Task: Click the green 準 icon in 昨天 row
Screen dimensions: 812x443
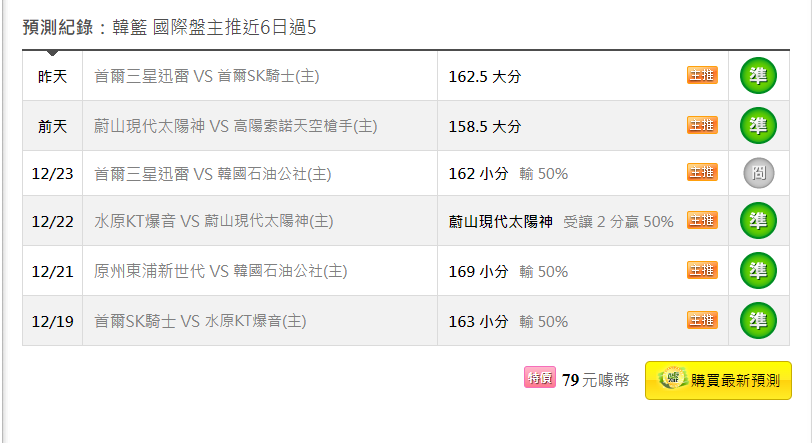Action: (x=758, y=76)
